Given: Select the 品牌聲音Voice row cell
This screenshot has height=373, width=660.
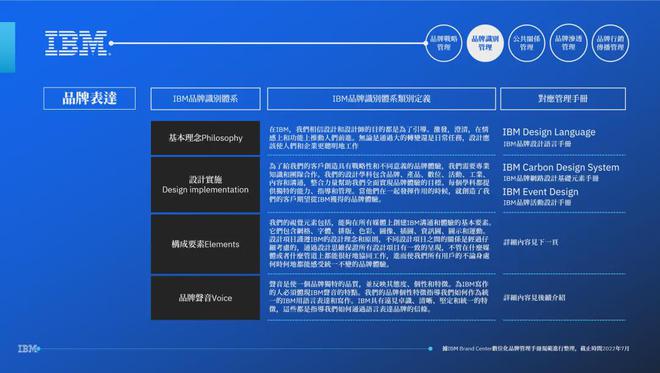Looking at the screenshot, I should 205,298.
